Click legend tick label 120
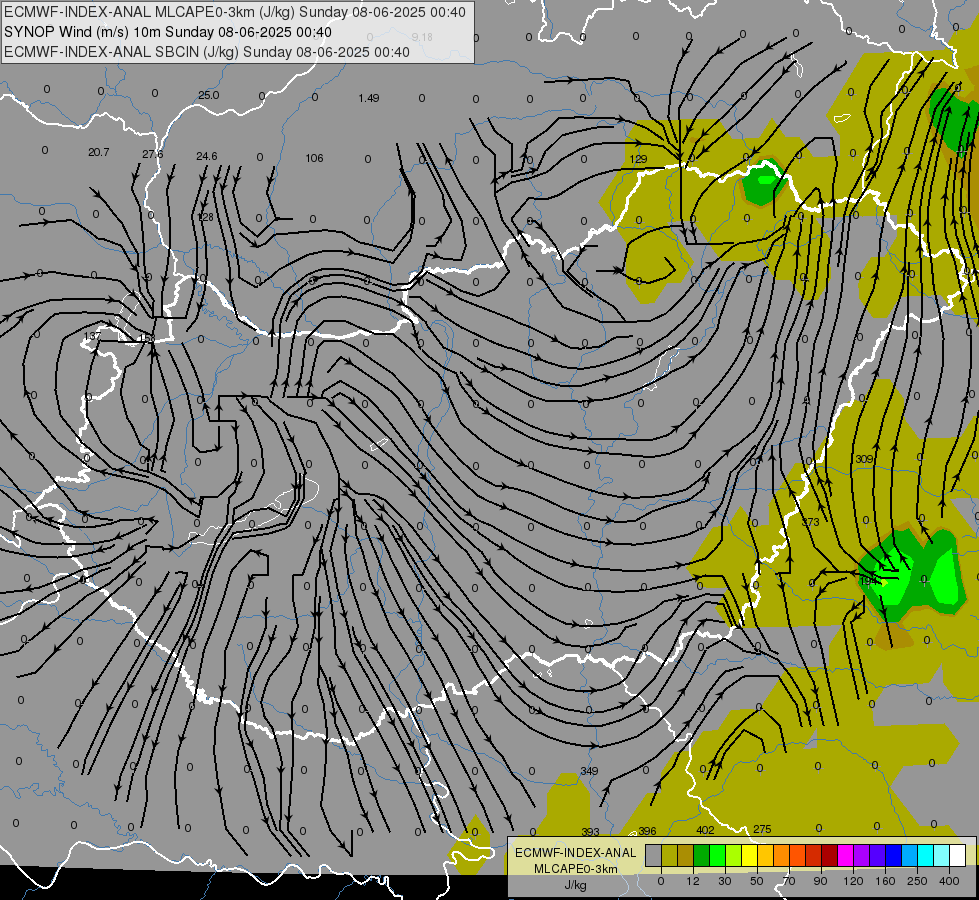This screenshot has width=979, height=900. [853, 881]
